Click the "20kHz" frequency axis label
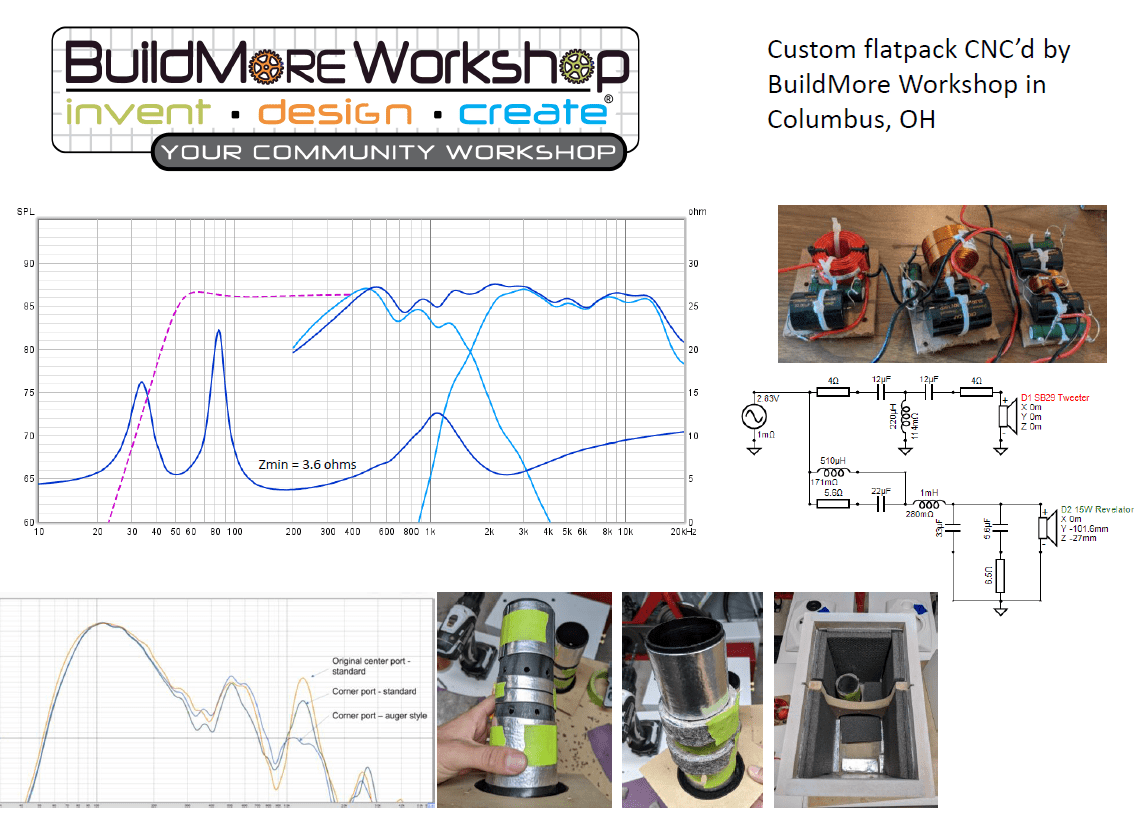1143x816 pixels. (684, 532)
